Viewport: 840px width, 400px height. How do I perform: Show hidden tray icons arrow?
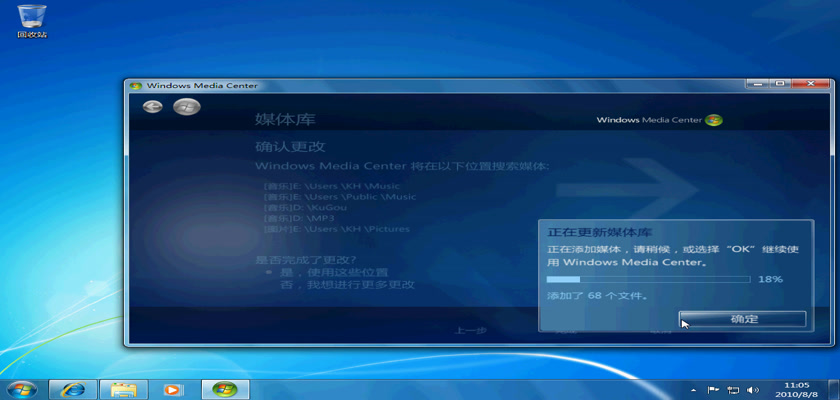pos(694,389)
